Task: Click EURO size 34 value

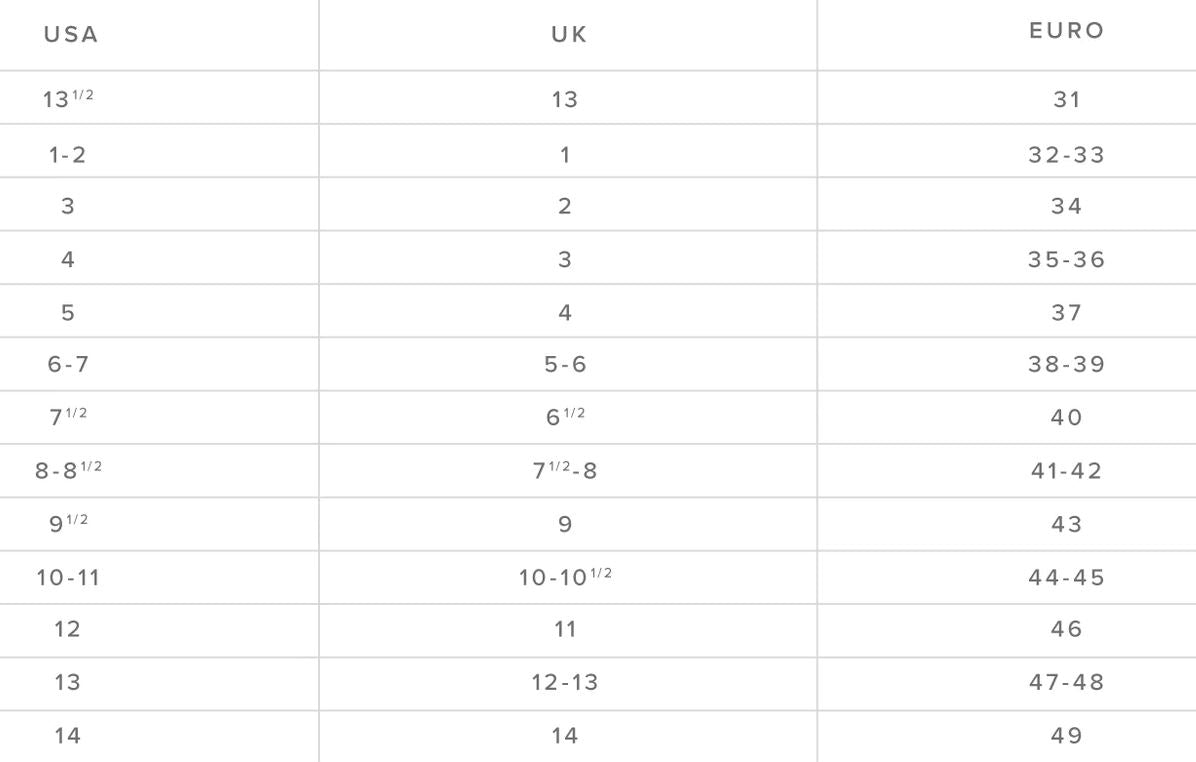Action: pyautogui.click(x=1067, y=206)
